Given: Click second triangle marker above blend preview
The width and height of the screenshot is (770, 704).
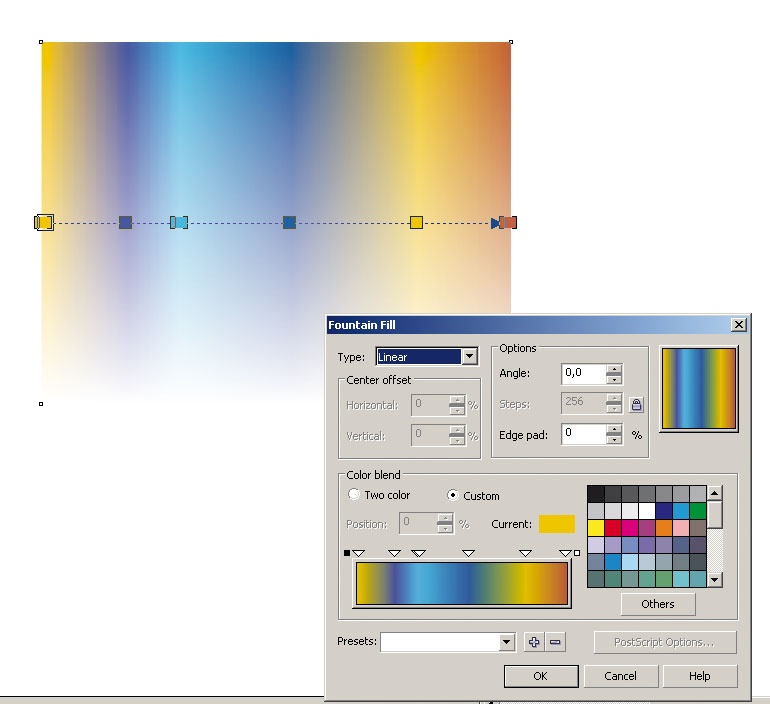Looking at the screenshot, I should pos(394,553).
